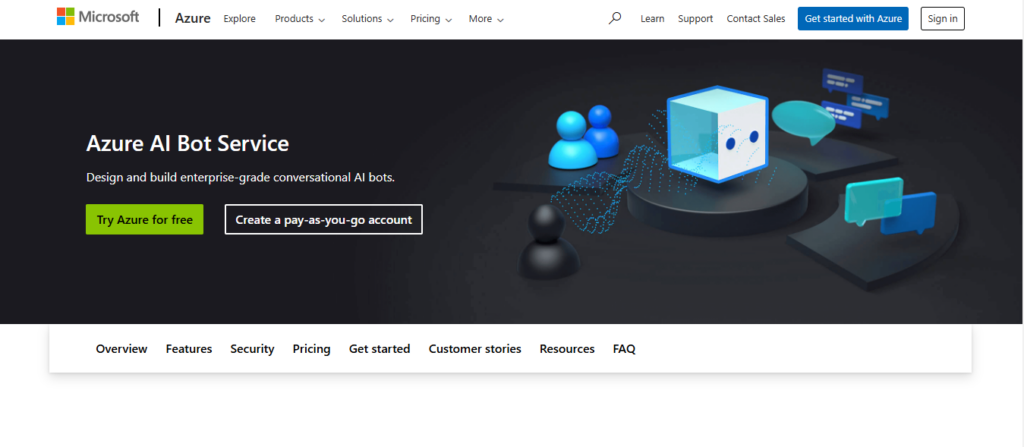This screenshot has width=1024, height=447.
Task: Select the Customer stories tab
Action: tap(475, 349)
